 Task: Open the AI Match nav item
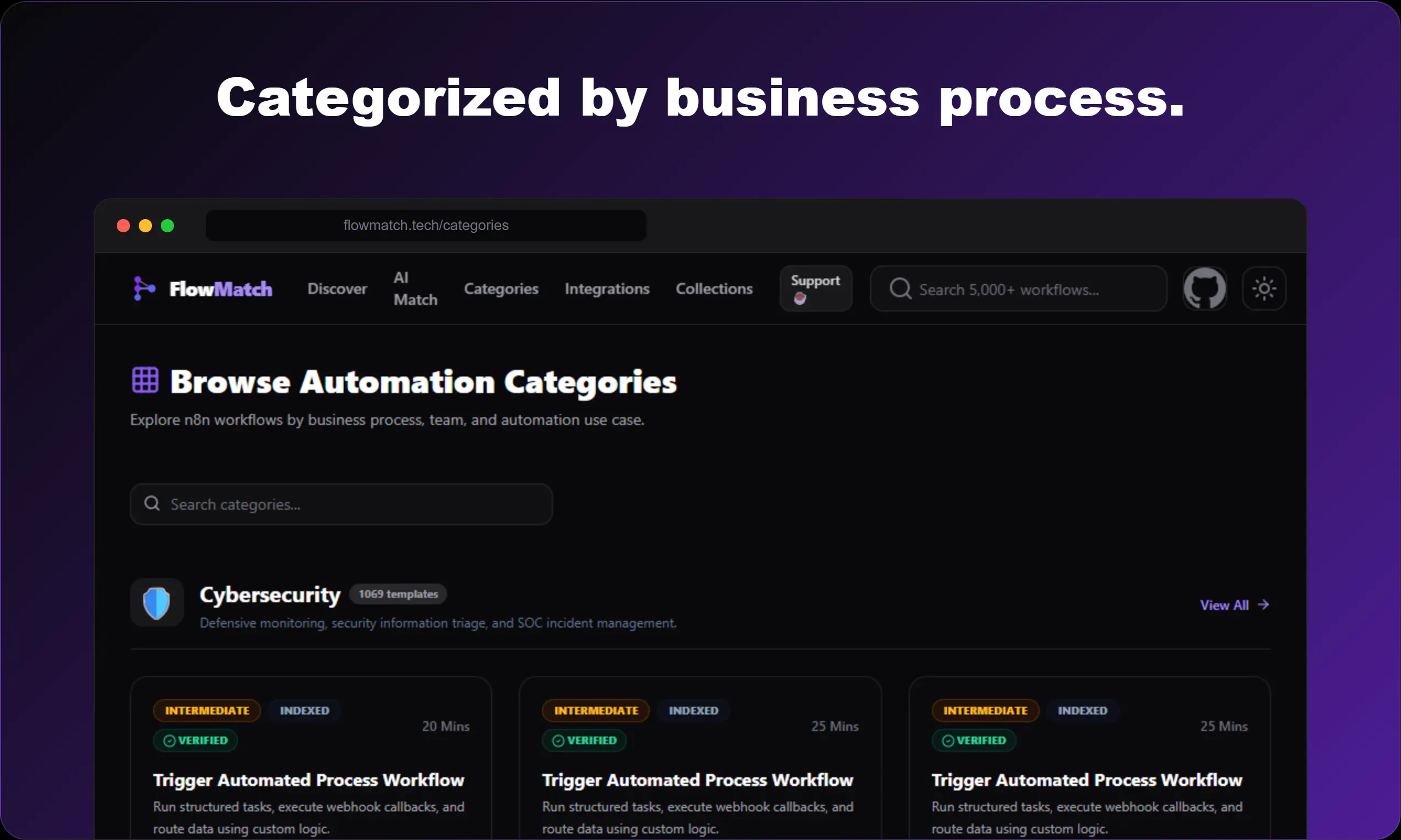[415, 288]
